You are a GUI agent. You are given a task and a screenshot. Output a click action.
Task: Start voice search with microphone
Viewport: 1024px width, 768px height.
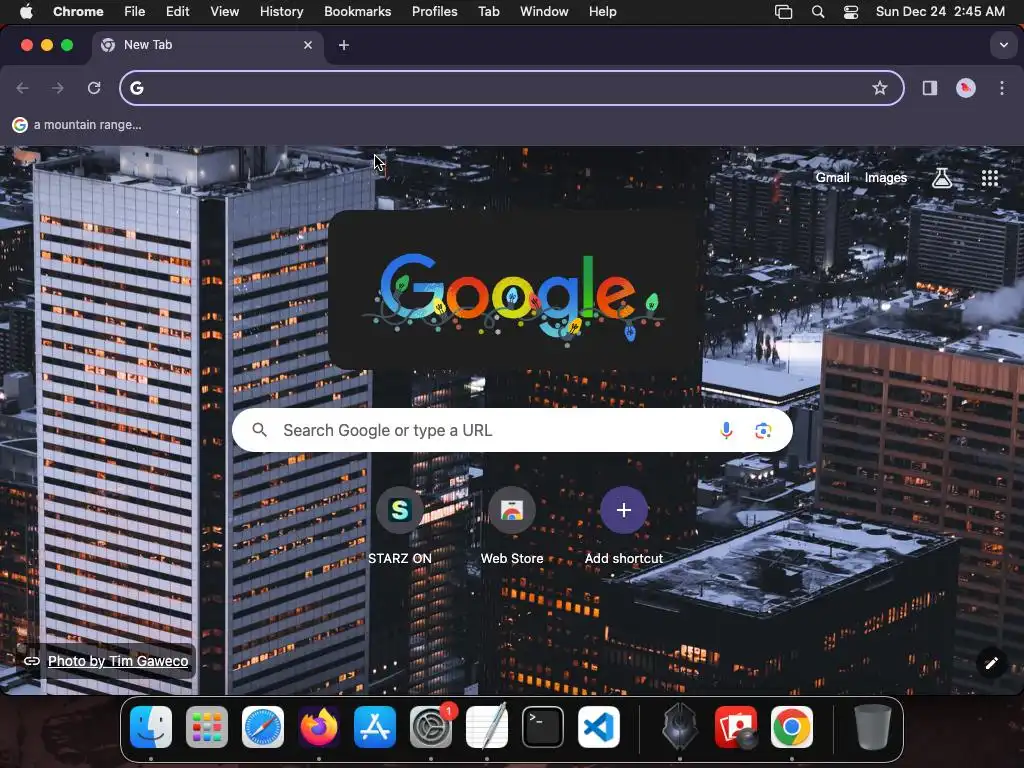pyautogui.click(x=726, y=430)
